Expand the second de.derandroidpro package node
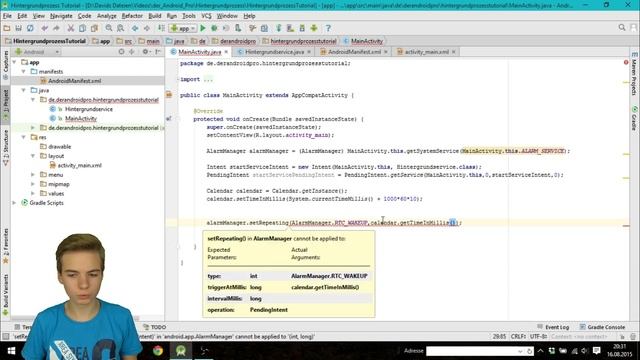Screen dimensions: 640x360 [x=33, y=128]
